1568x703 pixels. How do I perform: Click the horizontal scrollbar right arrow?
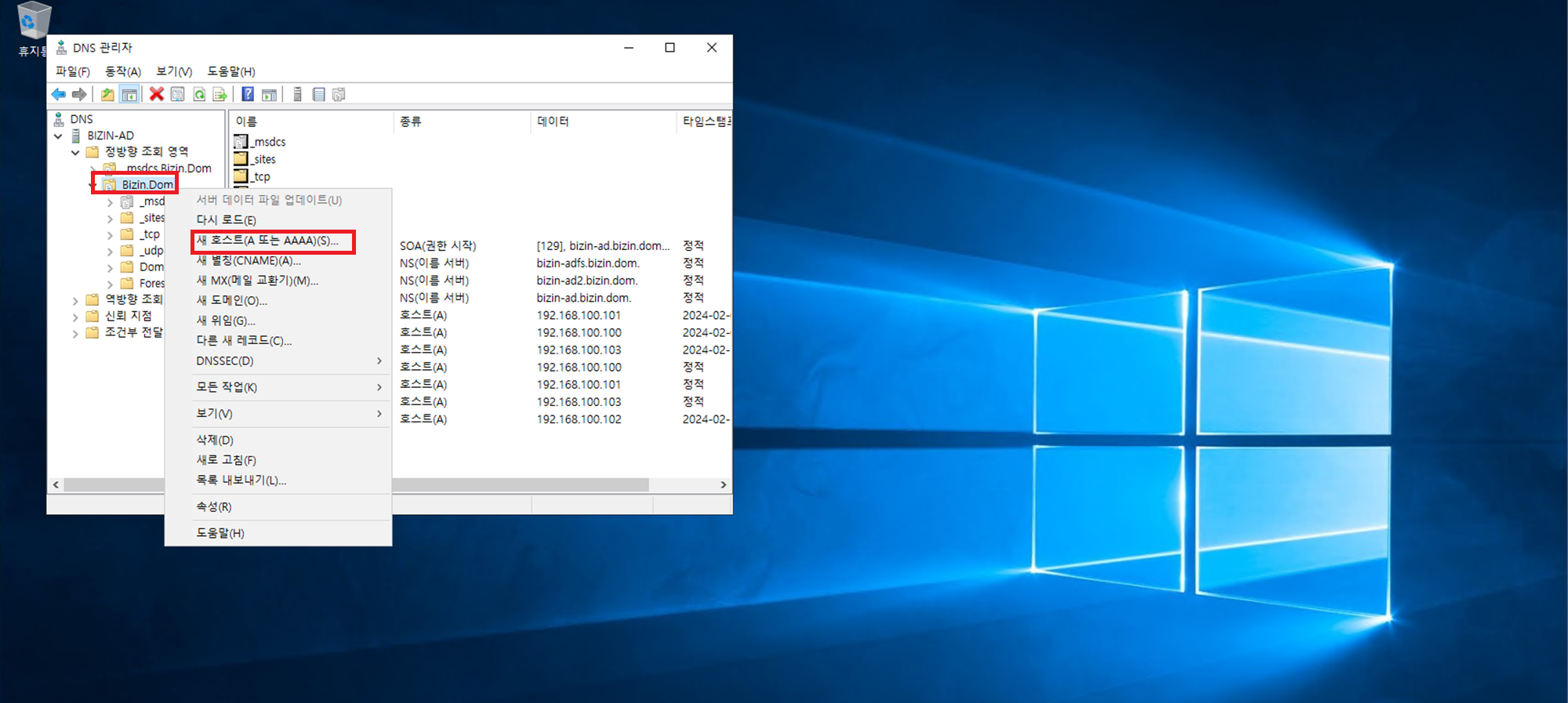[723, 485]
